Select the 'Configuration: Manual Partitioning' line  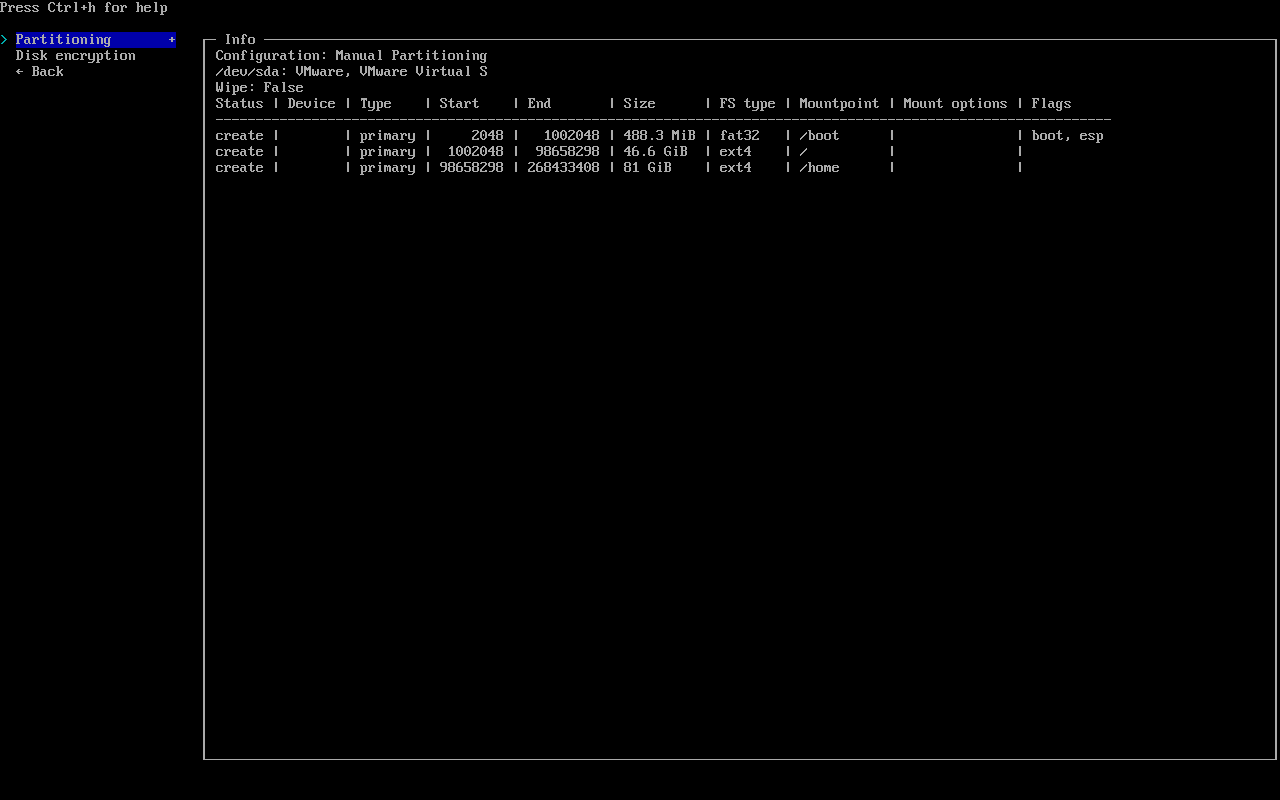(x=351, y=56)
